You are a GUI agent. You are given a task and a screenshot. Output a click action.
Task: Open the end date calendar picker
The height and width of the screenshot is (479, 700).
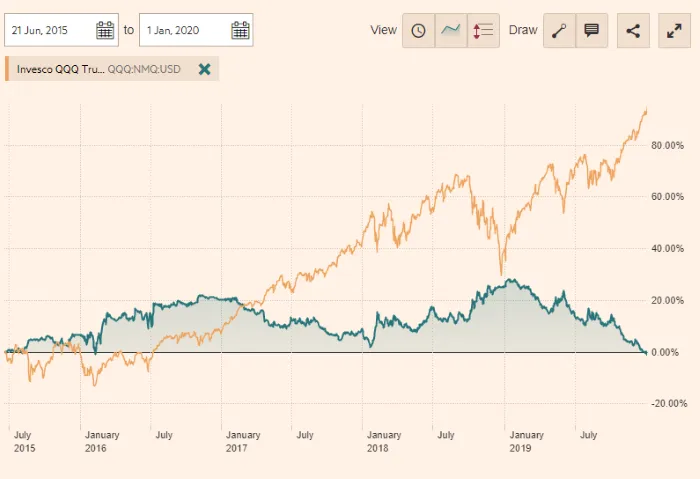tap(240, 30)
